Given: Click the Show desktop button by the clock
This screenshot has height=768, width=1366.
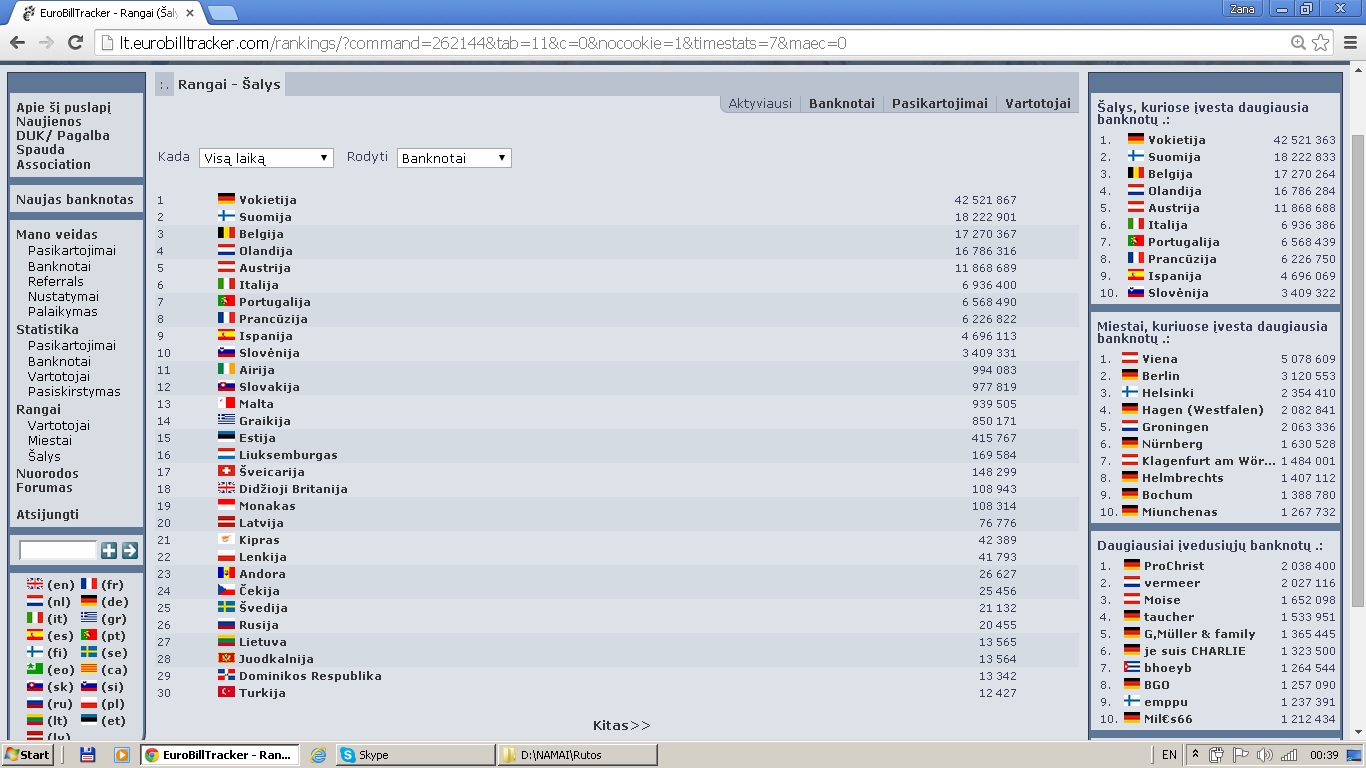Looking at the screenshot, I should (1360, 755).
